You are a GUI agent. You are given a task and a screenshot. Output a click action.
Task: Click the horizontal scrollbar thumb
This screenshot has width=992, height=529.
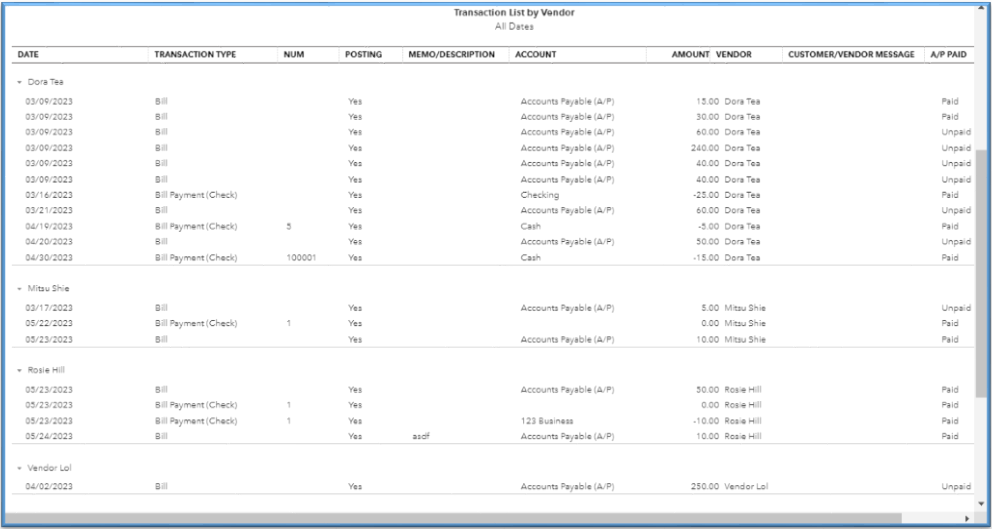(x=453, y=518)
